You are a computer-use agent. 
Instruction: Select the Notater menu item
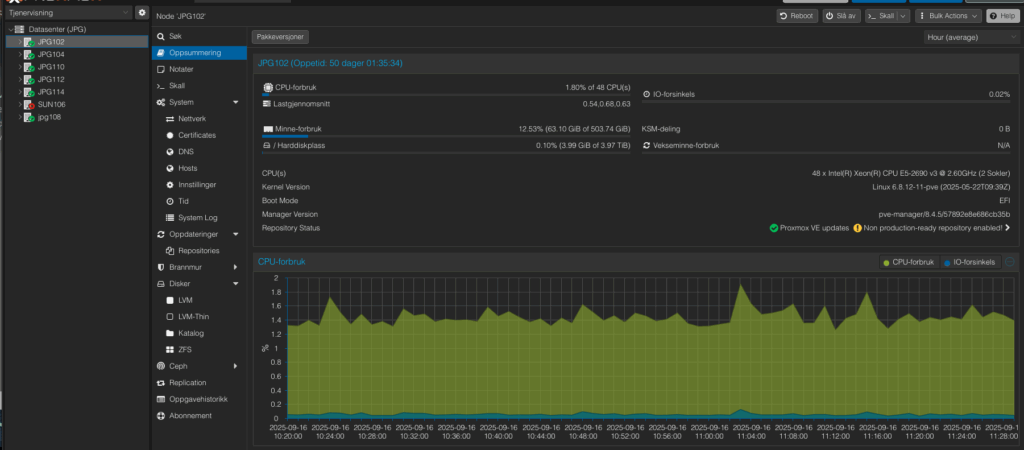(x=181, y=69)
